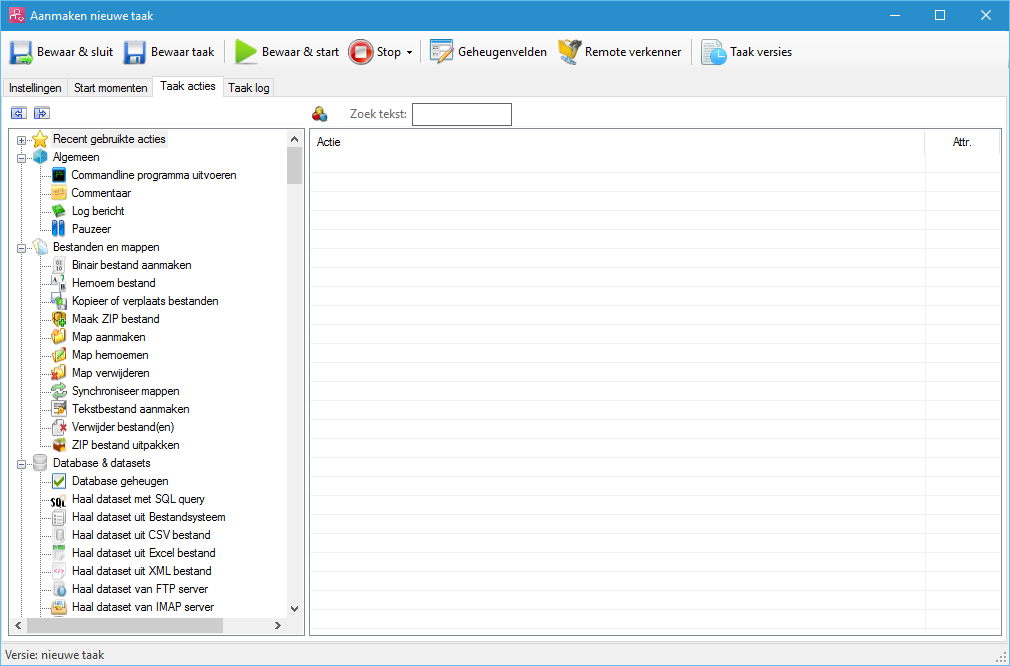Expand the Recent gebruikte acties node
Viewport: 1010px width, 666px height.
click(x=21, y=140)
